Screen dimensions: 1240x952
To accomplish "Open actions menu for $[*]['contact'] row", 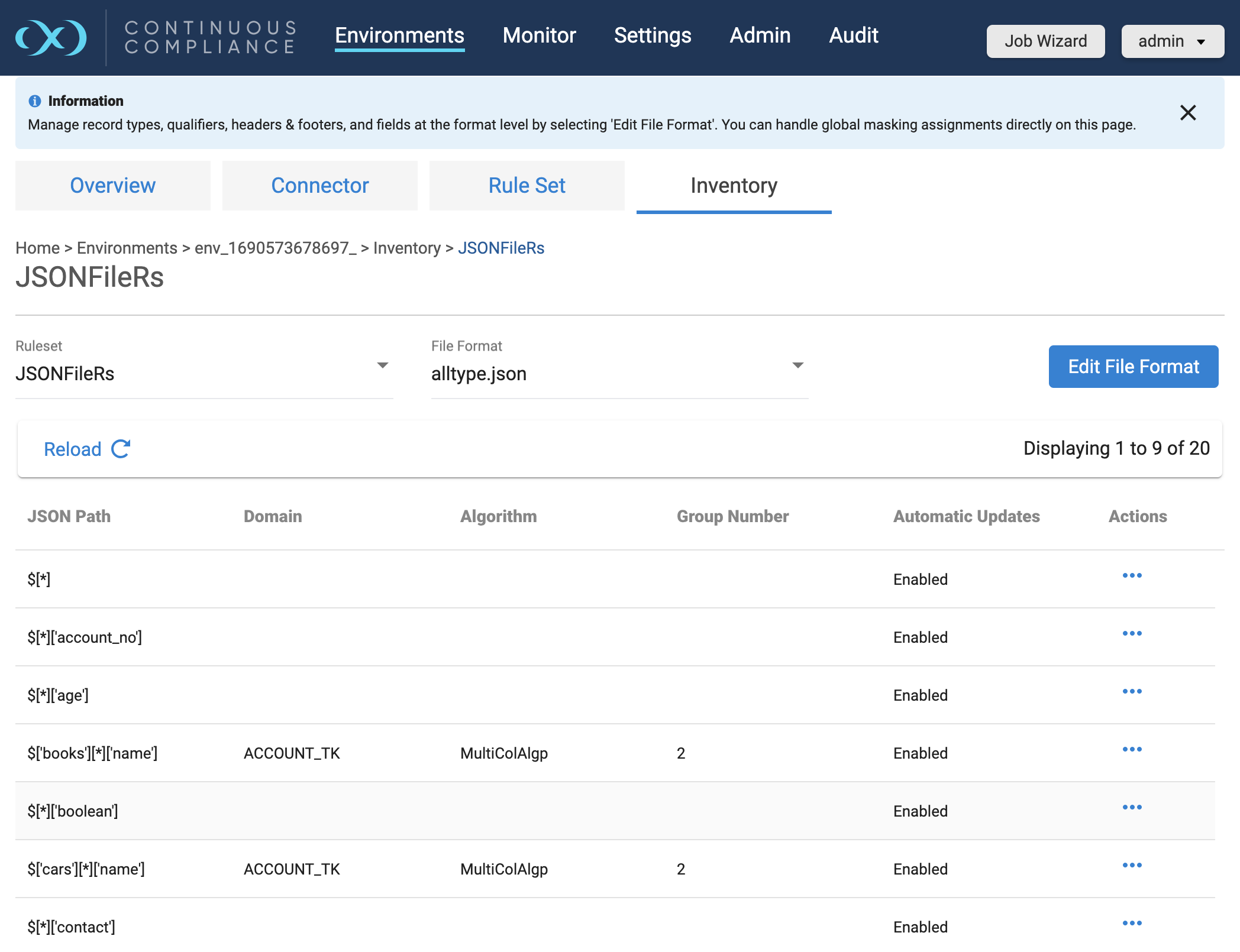I will coord(1132,924).
